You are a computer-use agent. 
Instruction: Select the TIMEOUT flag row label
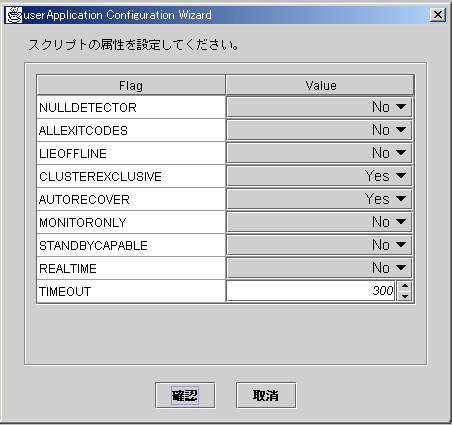pos(65,292)
